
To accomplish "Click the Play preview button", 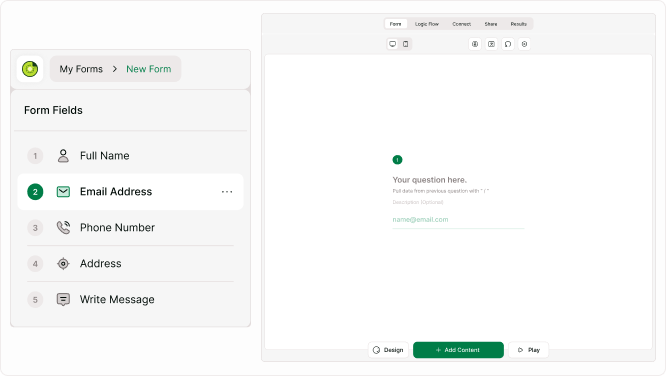I will tap(528, 350).
